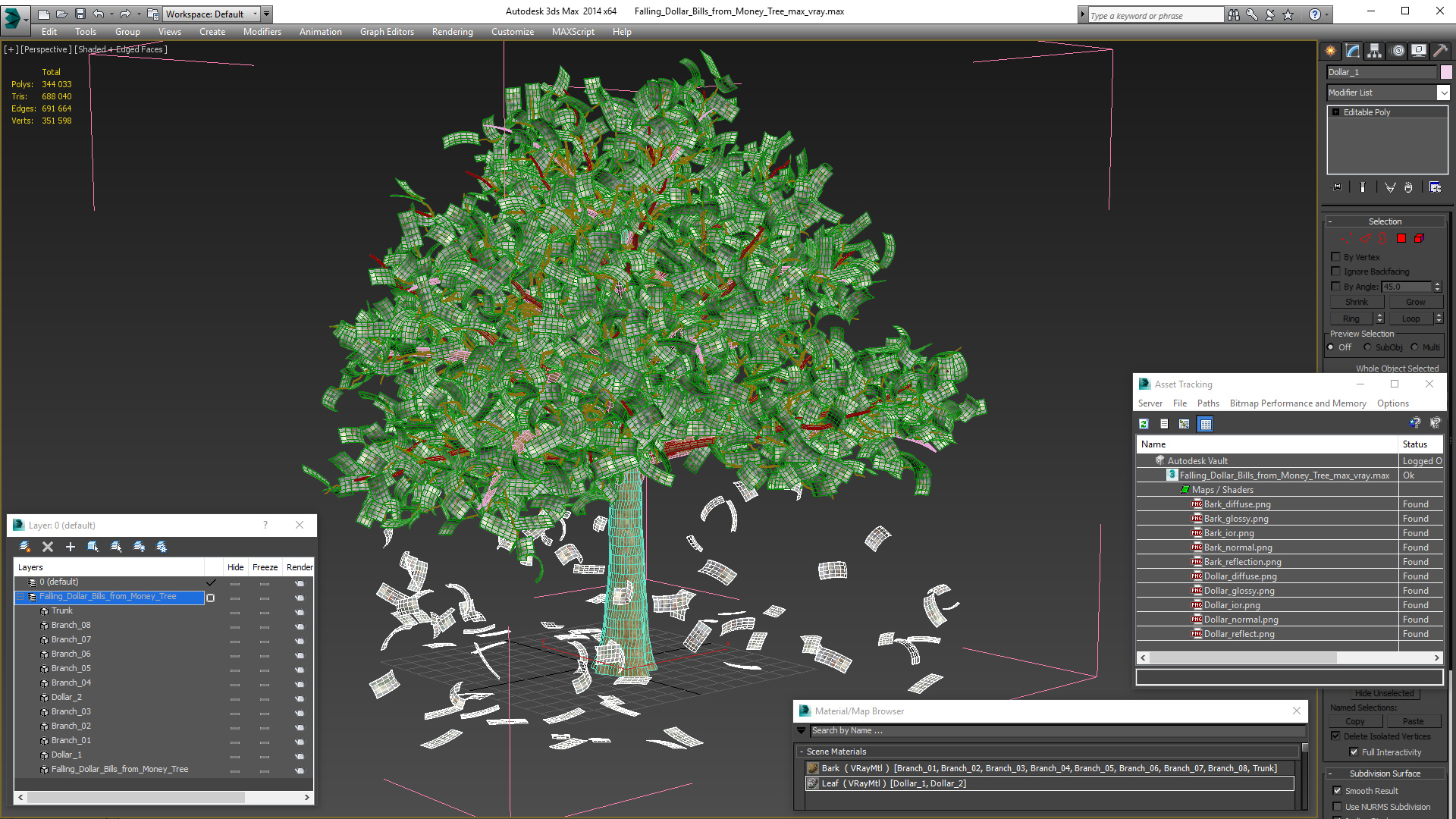Click the Grow selection button
This screenshot has width=1456, height=819.
(x=1415, y=302)
